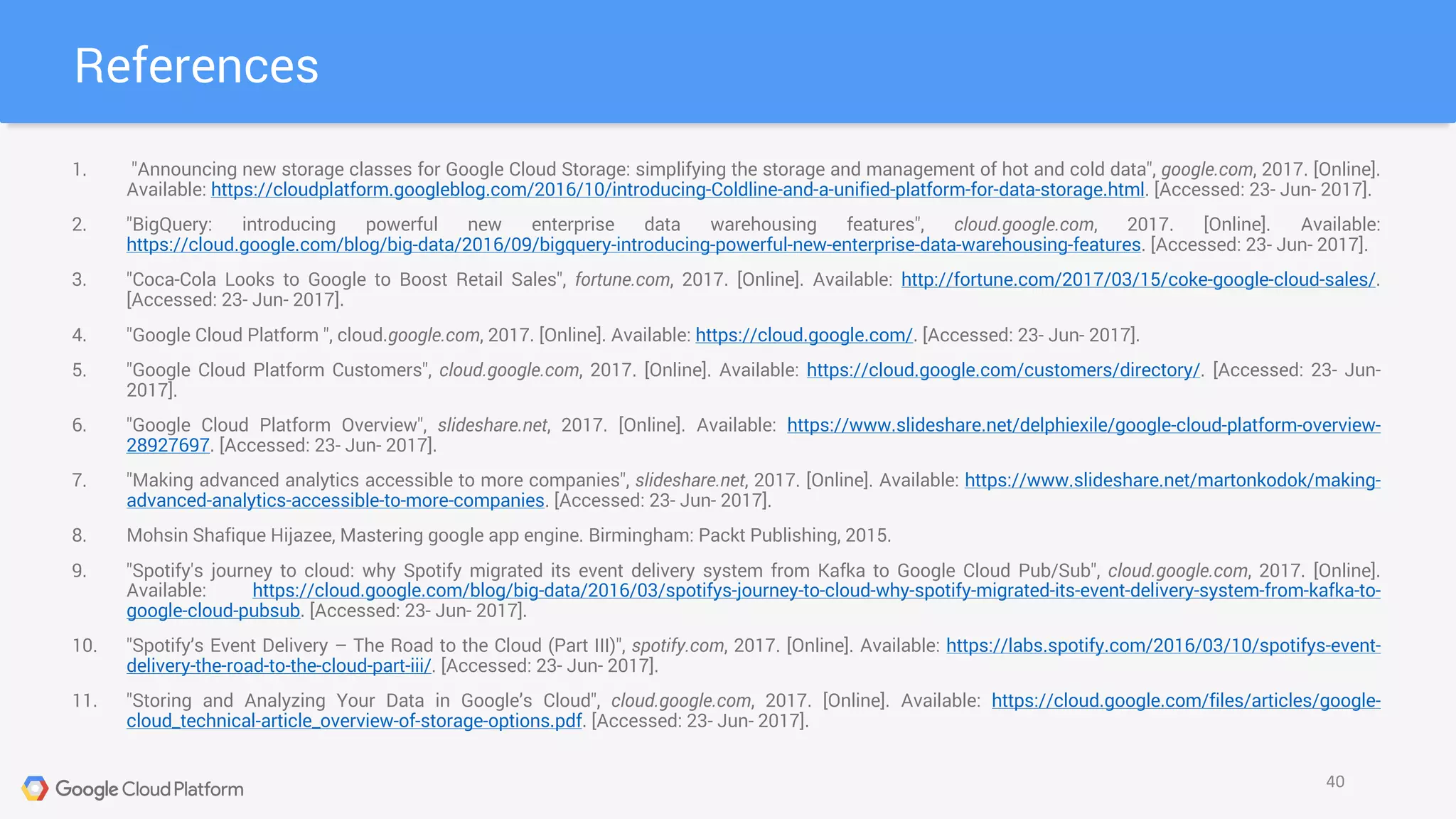Click the title "Google Cloud Platform Customers"
Viewport: 1456px width, 819px height.
[x=277, y=370]
